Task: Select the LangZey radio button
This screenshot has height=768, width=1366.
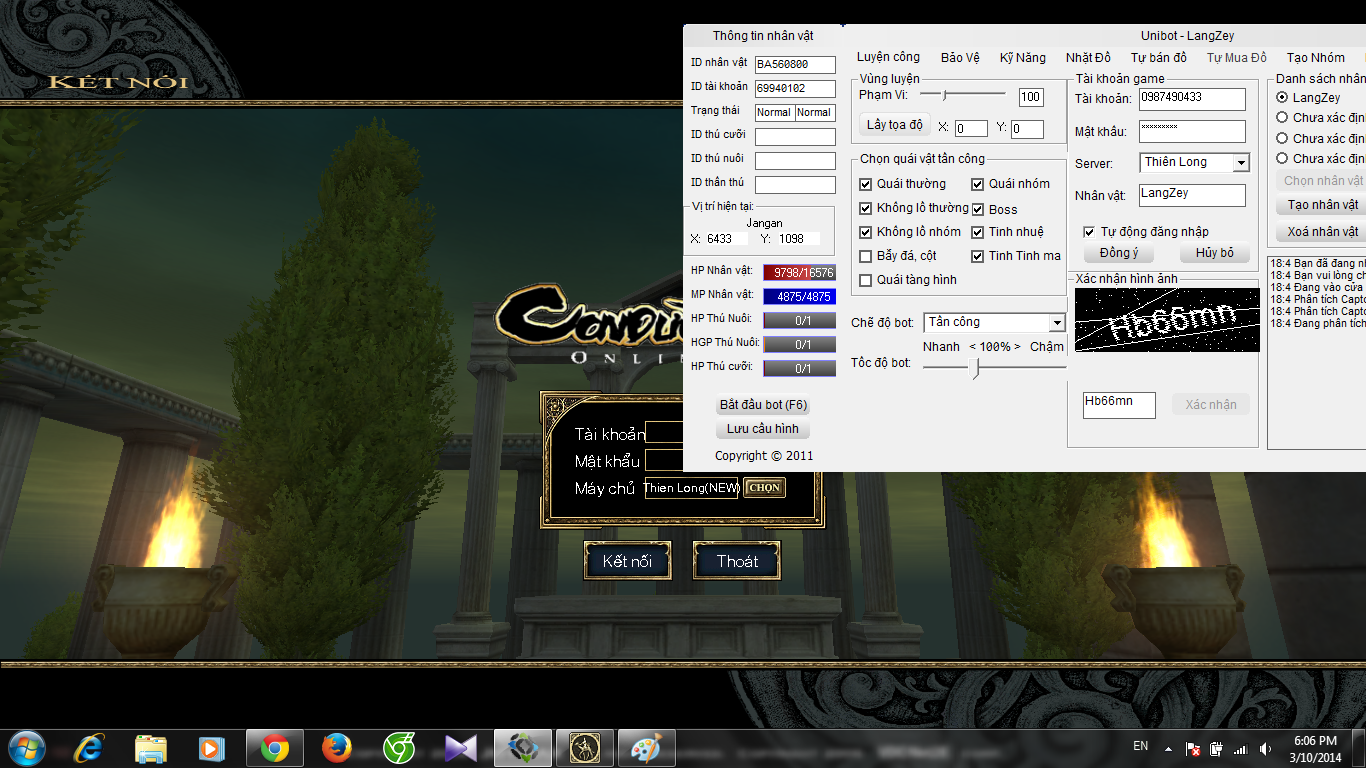Action: [x=1282, y=98]
